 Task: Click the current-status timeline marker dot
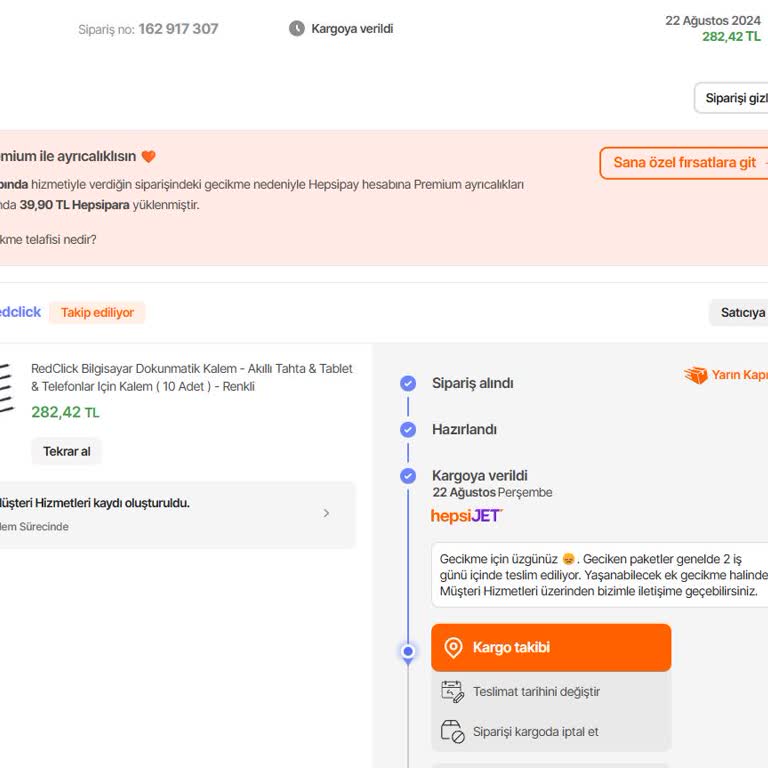coord(408,651)
